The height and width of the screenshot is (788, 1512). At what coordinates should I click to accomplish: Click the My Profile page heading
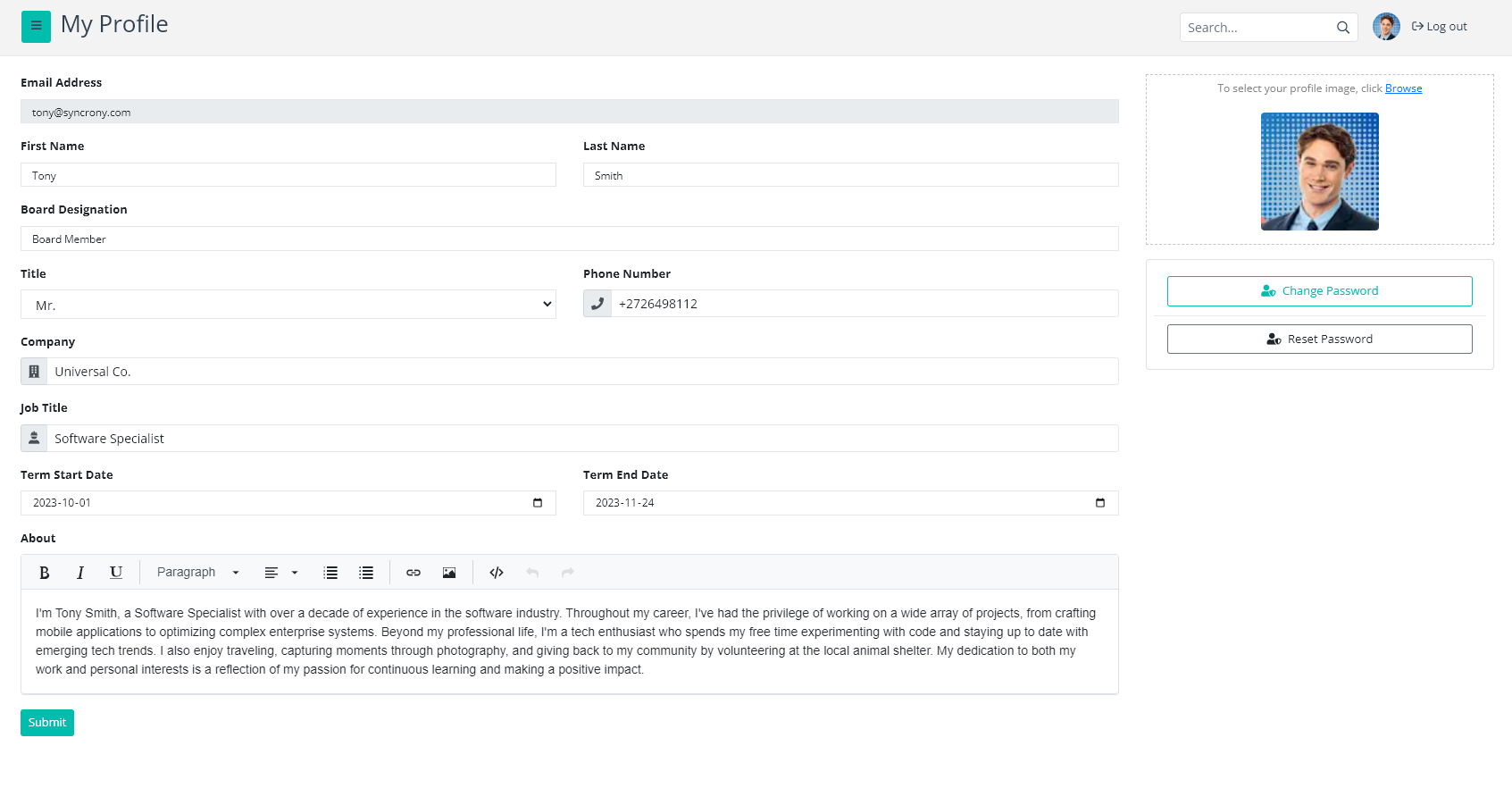(114, 25)
